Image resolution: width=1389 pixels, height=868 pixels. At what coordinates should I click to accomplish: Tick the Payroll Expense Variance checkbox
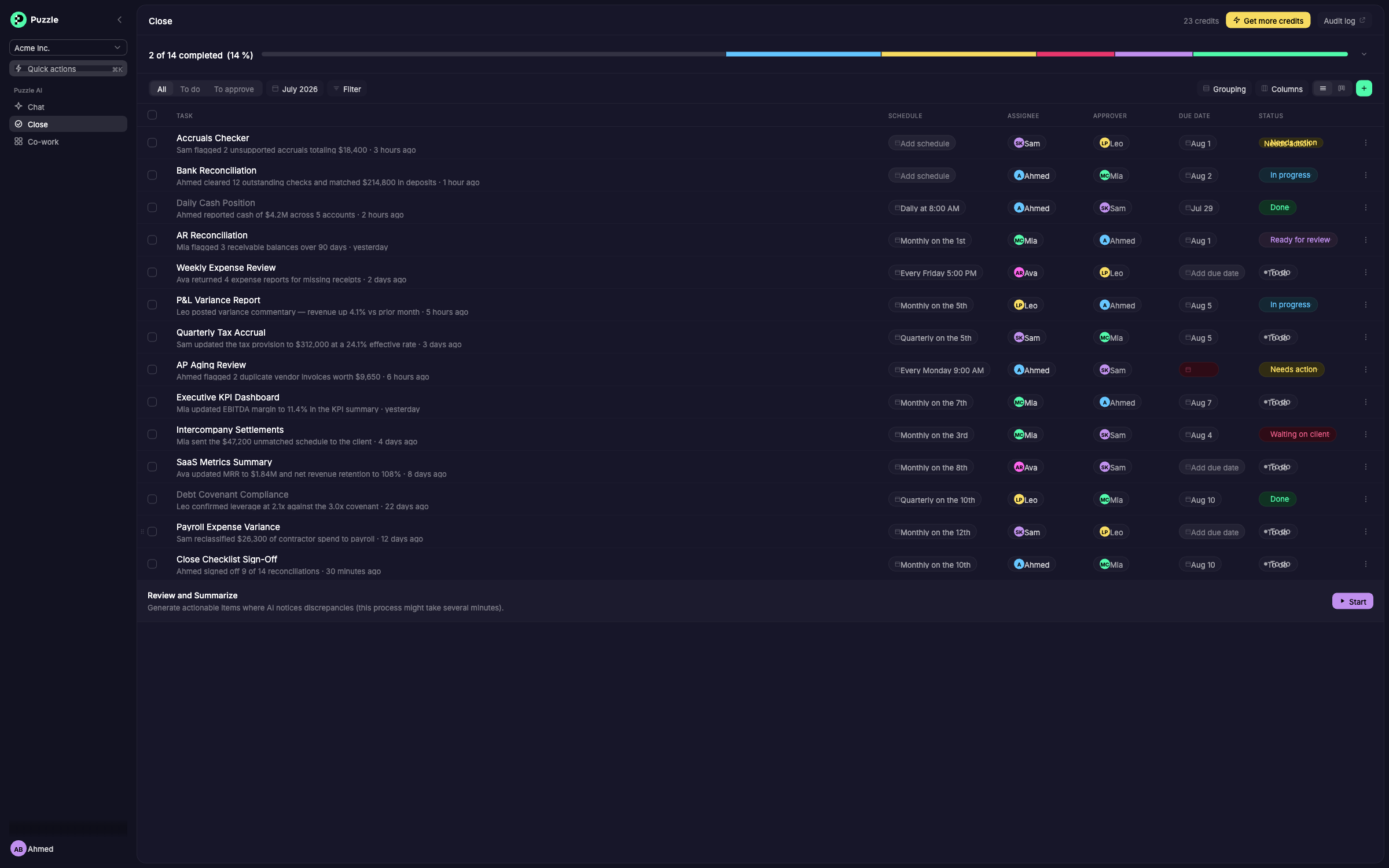152,532
